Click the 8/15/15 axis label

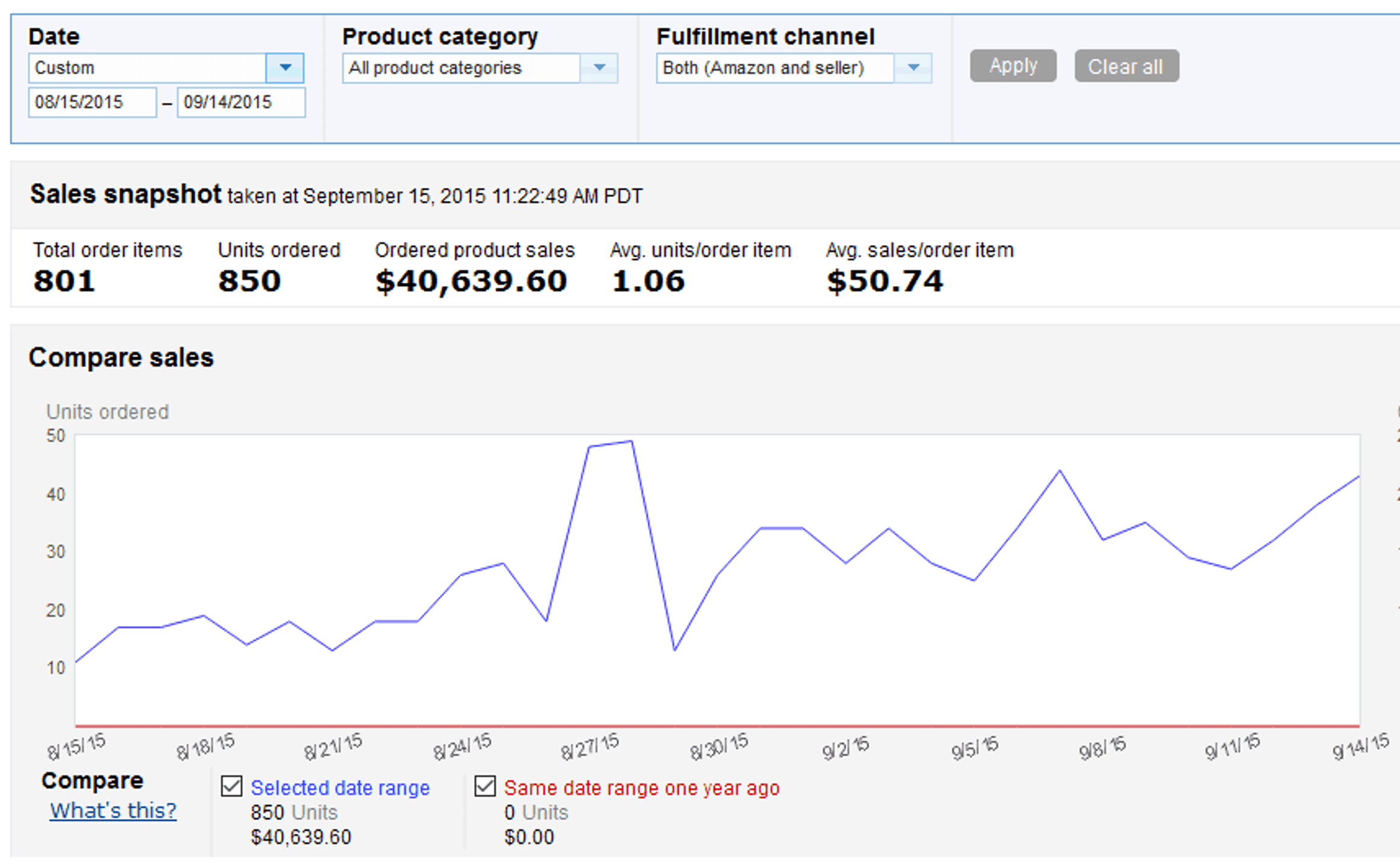click(x=76, y=747)
